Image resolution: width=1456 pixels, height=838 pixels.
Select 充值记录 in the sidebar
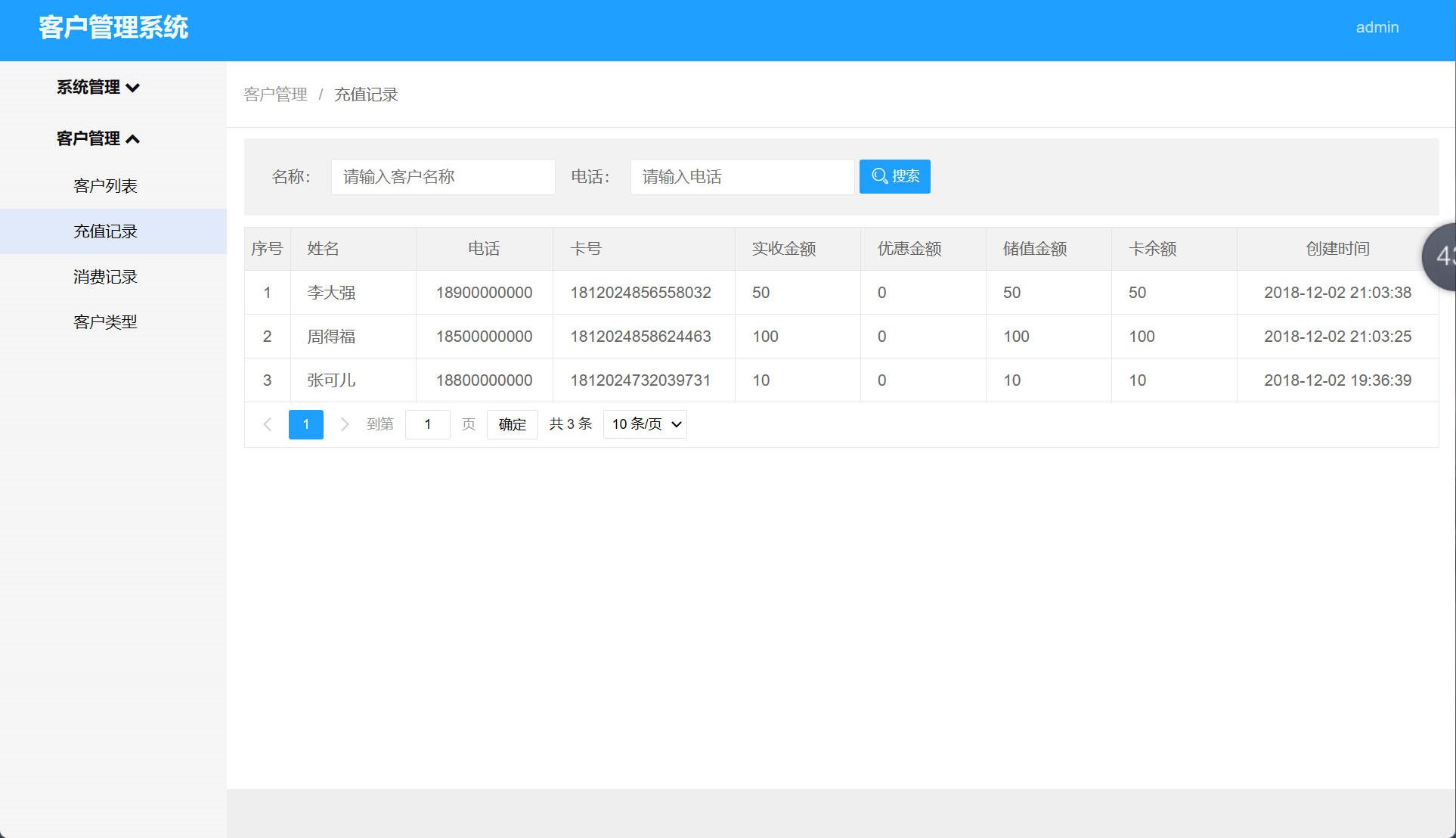(x=104, y=231)
